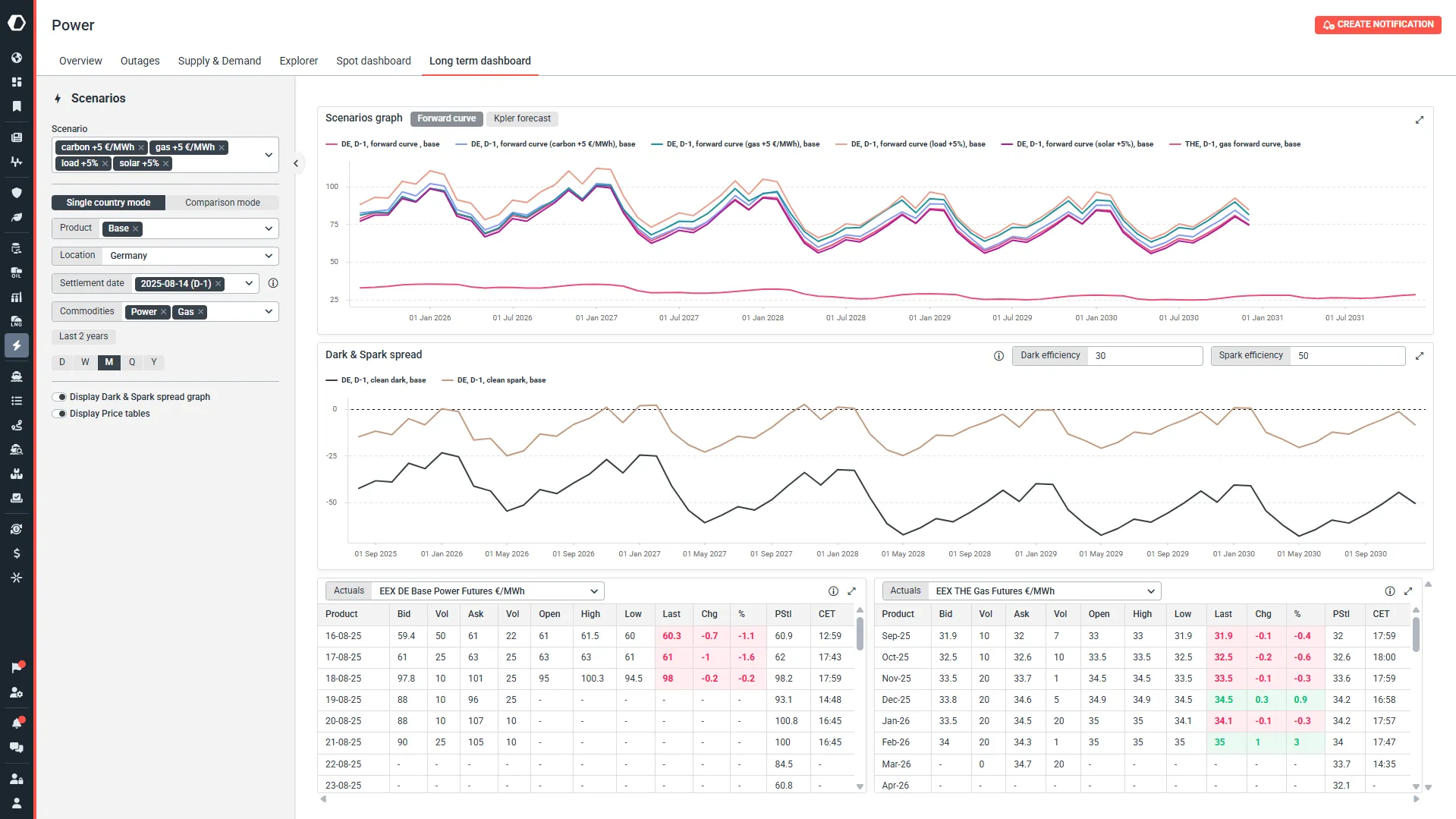This screenshot has width=1456, height=819.
Task: Click the power table vertical scrollbar
Action: tap(860, 634)
